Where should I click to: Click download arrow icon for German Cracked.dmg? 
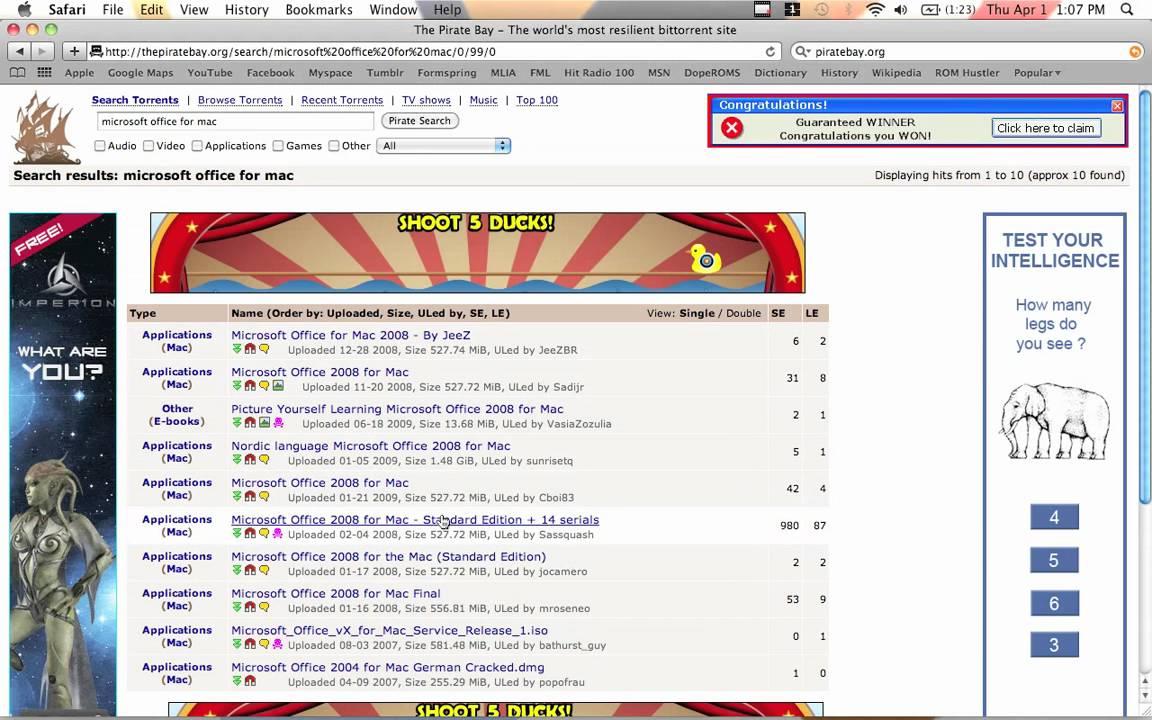237,682
